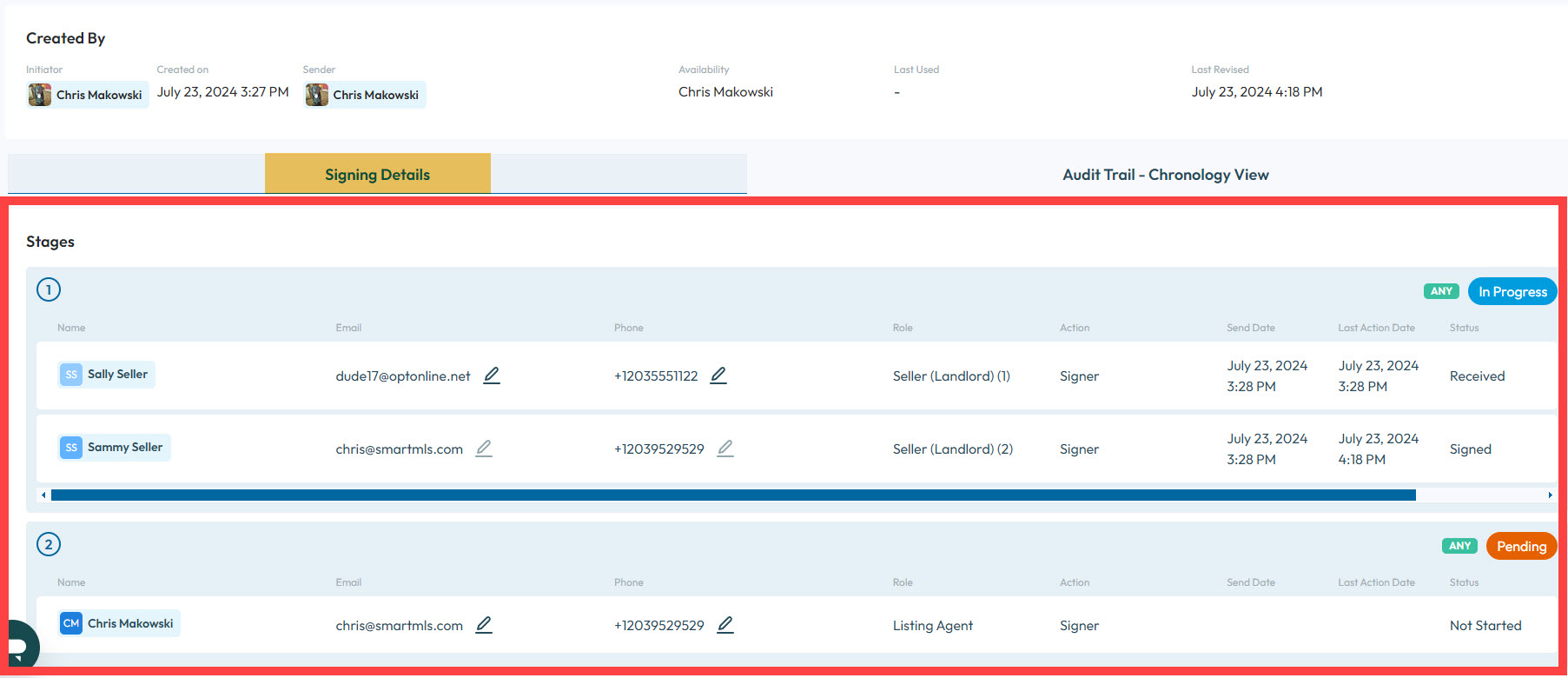Click the Received status of Sally Seller
This screenshot has height=678, width=1568.
point(1477,376)
